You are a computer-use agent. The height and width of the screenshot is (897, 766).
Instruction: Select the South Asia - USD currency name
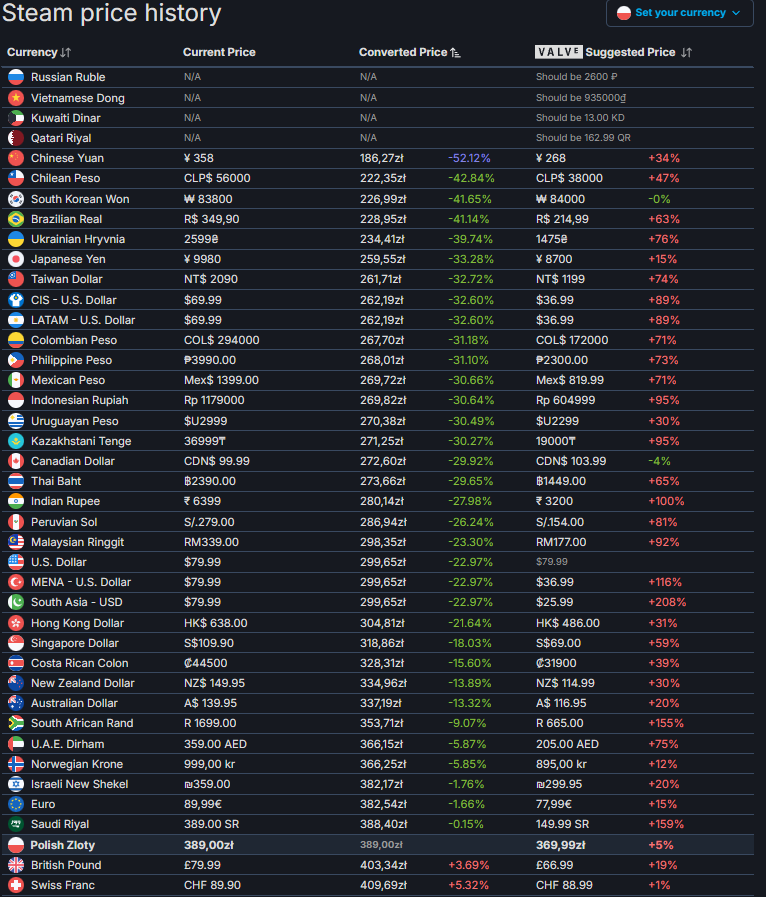77,602
